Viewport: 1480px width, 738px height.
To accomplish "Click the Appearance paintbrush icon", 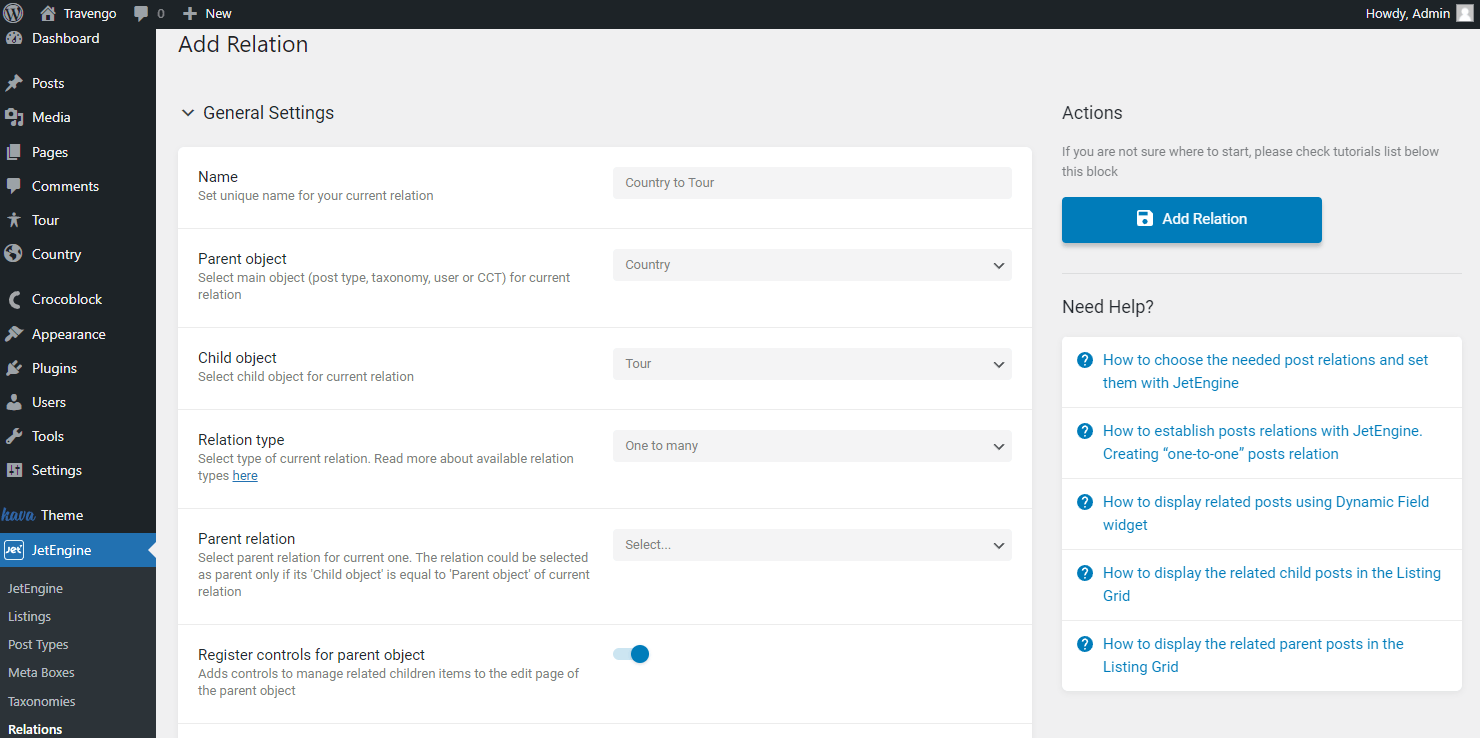I will tap(14, 334).
